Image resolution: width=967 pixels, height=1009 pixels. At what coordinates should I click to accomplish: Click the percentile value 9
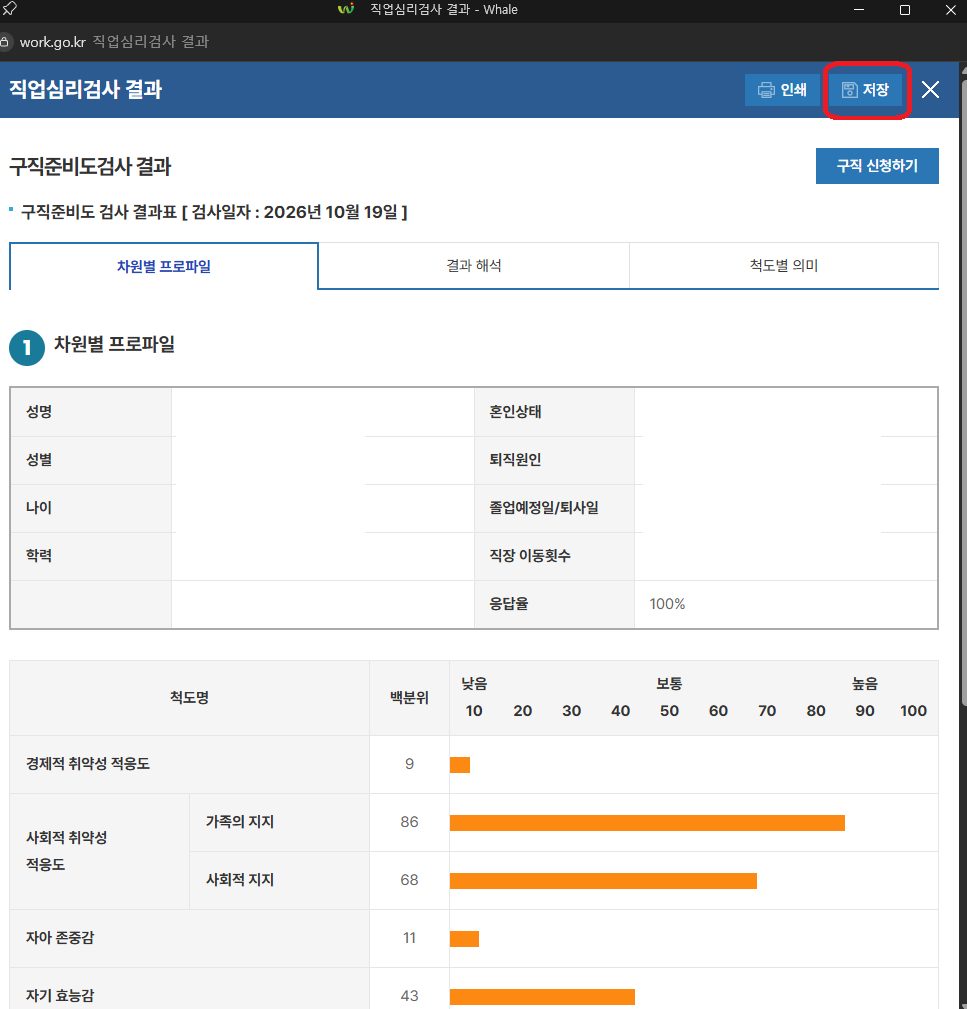click(409, 764)
